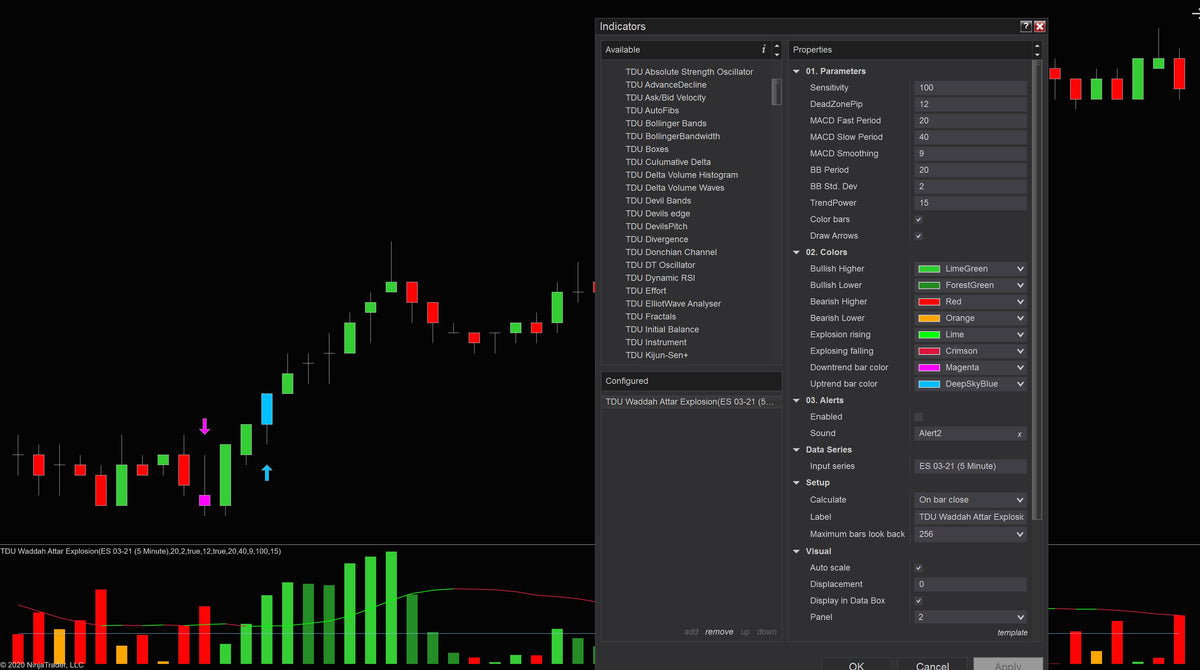Open the help button in Indicators title bar
The image size is (1200, 670).
(1026, 26)
